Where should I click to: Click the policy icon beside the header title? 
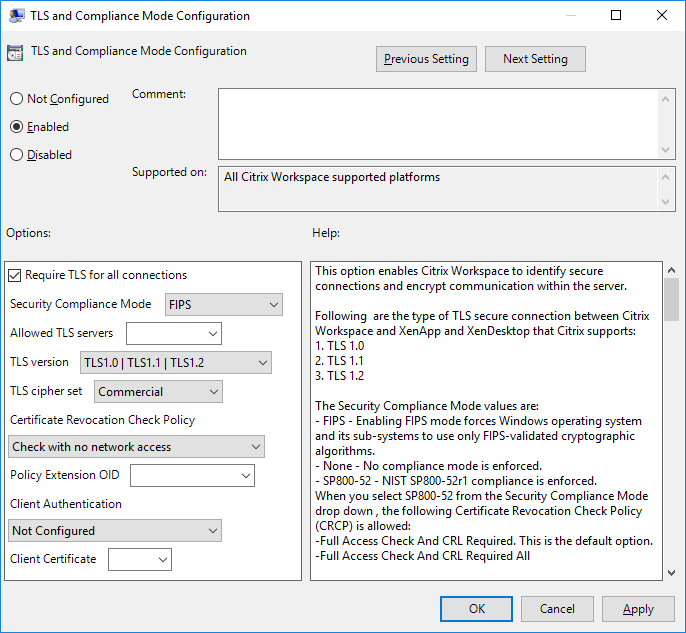pyautogui.click(x=15, y=54)
